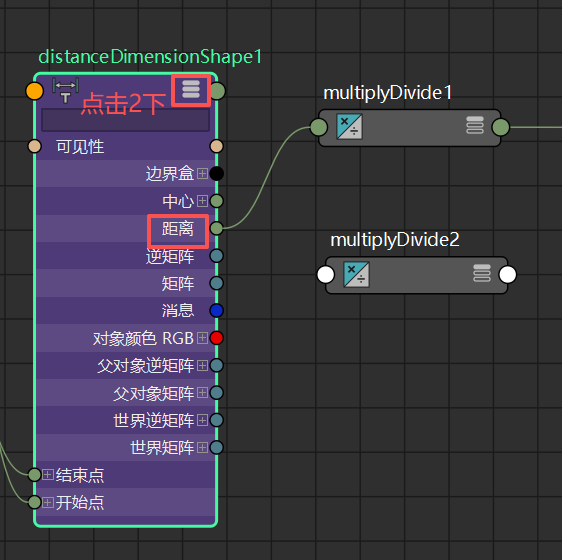This screenshot has height=560, width=562.
Task: Click the 父对象矩阵 output port
Action: [x=216, y=393]
